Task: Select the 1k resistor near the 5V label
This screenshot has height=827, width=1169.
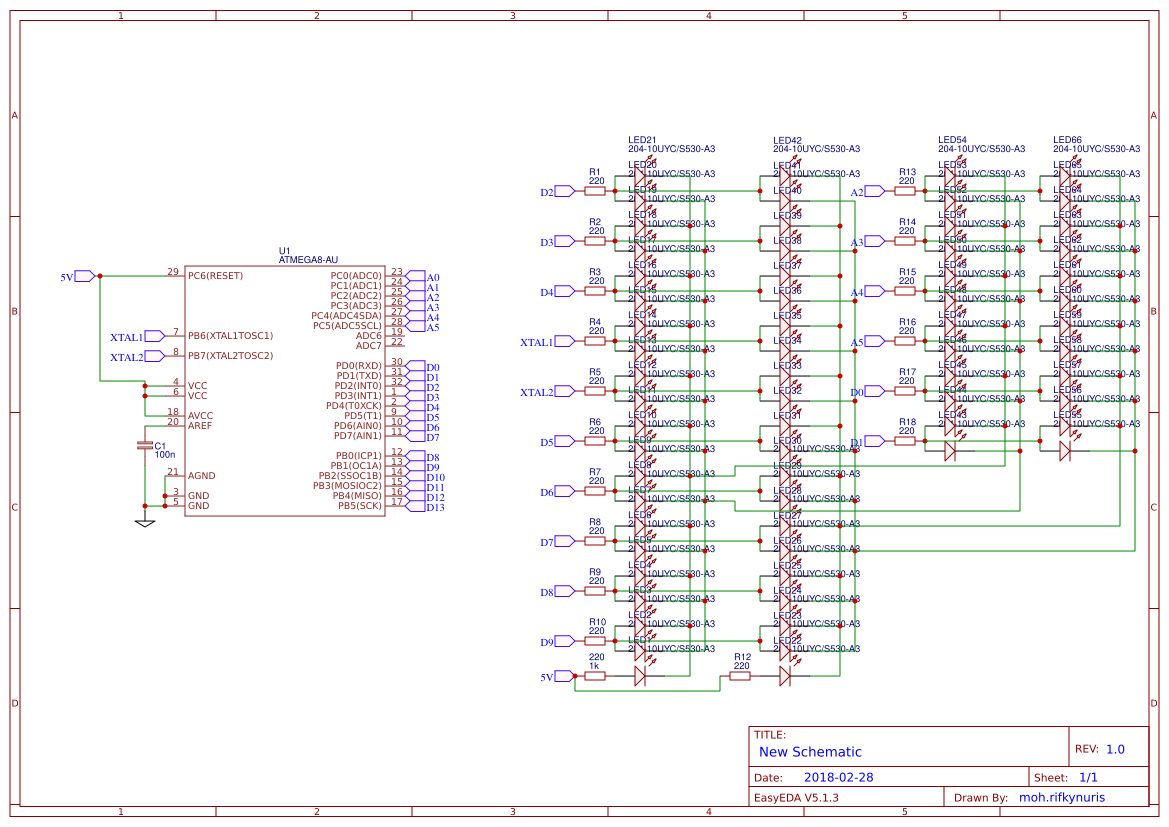Action: pos(594,677)
